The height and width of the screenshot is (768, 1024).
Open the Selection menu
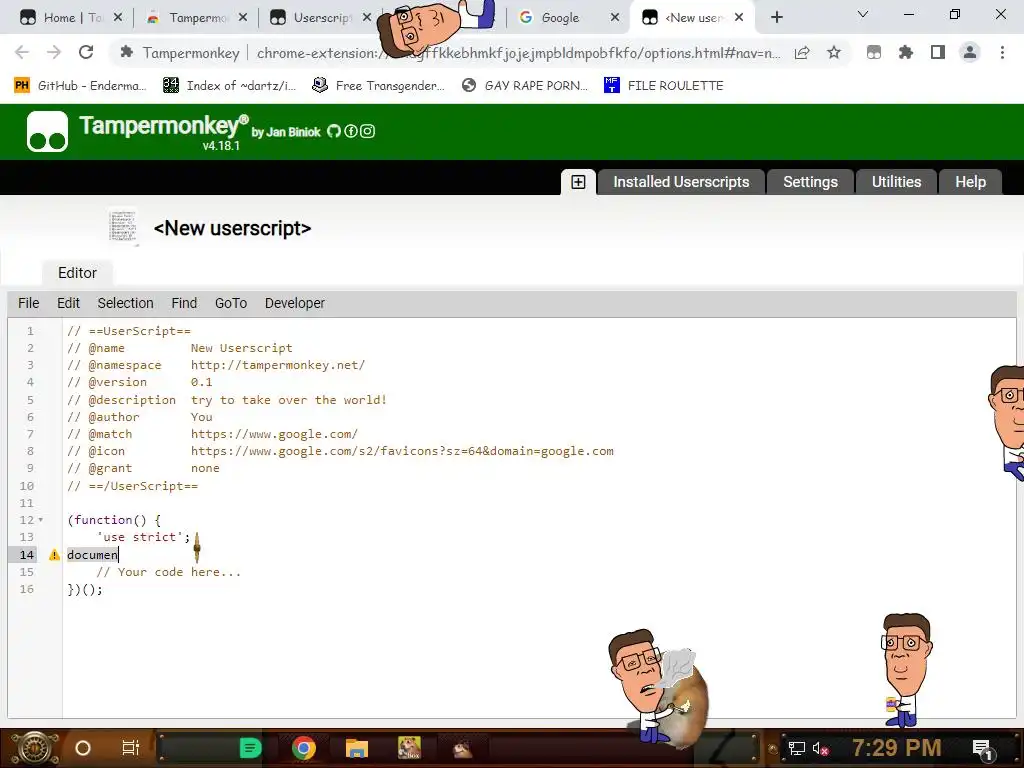pos(125,303)
